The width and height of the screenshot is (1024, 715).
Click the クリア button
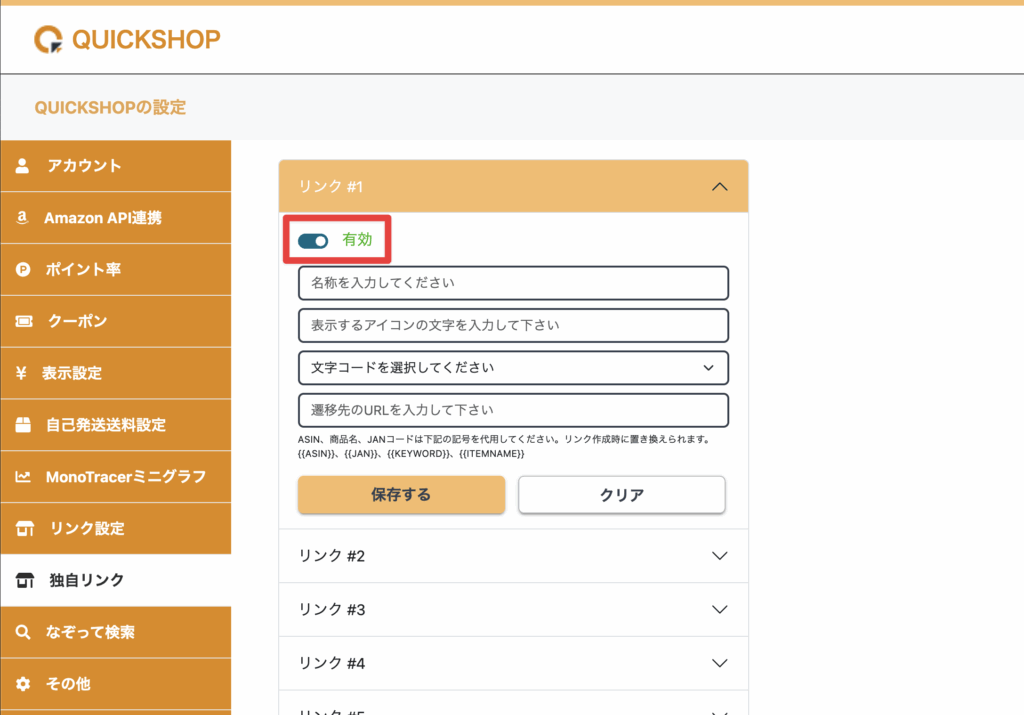coord(622,495)
